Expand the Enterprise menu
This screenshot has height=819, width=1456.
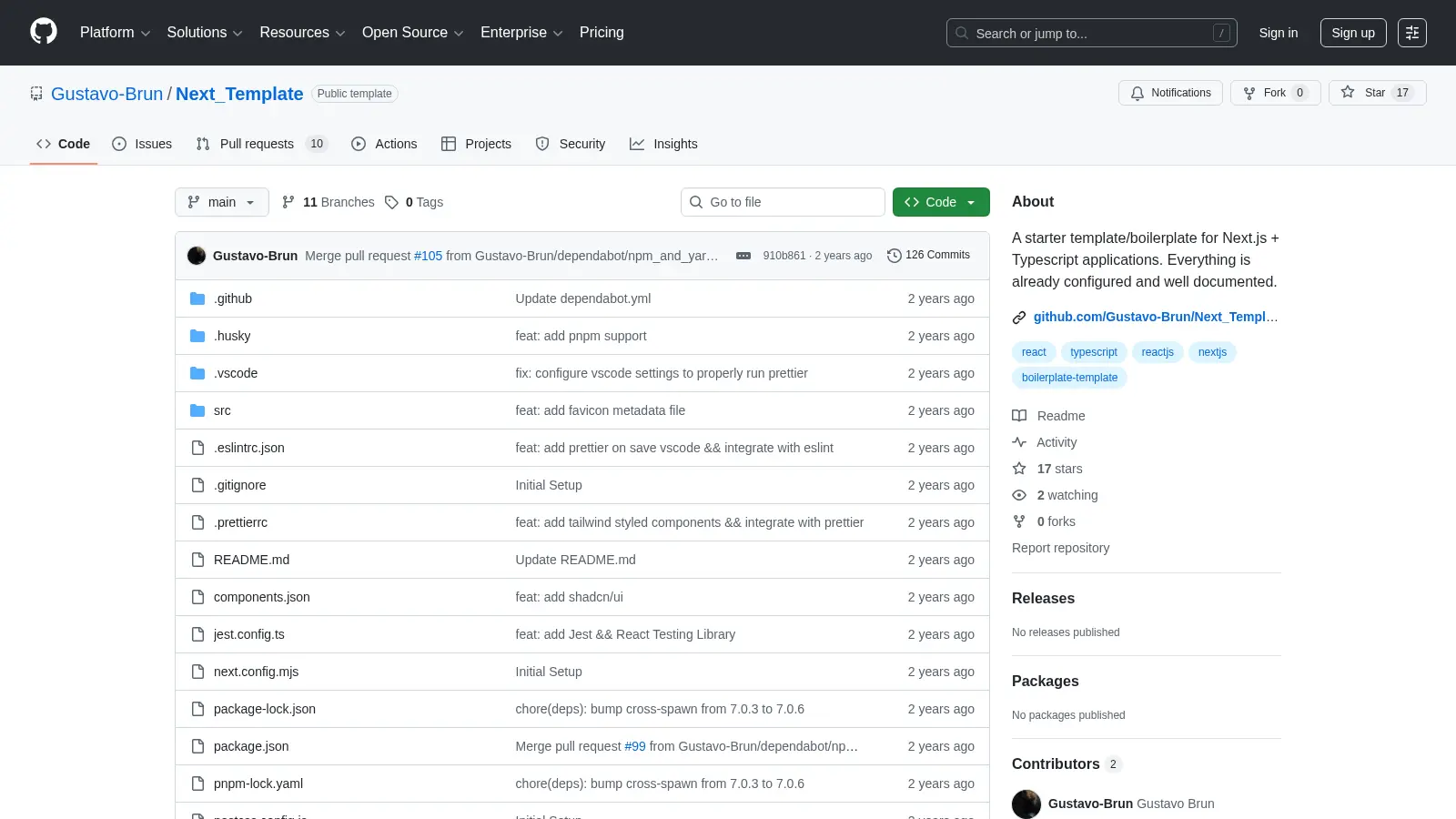click(x=521, y=33)
